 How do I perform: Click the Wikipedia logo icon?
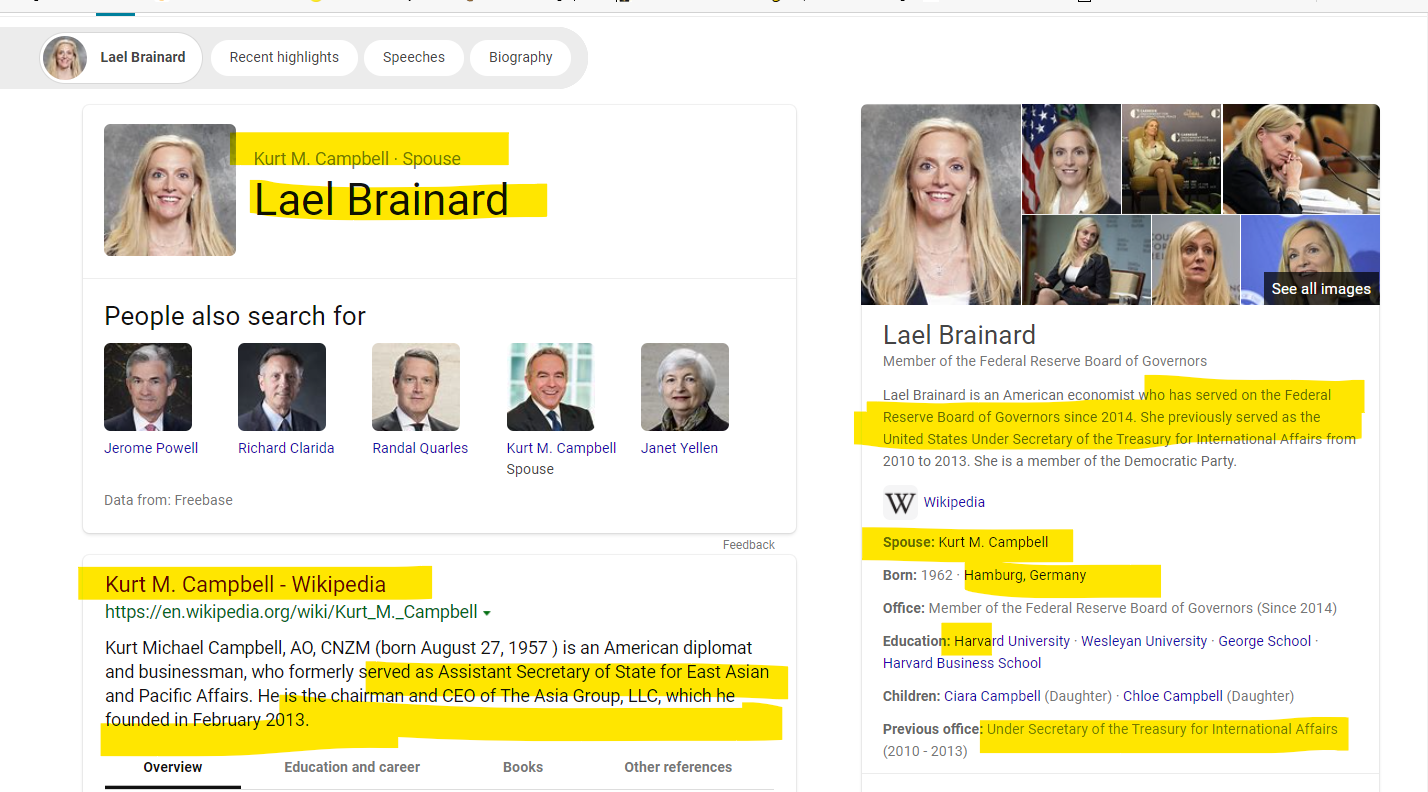[x=900, y=502]
